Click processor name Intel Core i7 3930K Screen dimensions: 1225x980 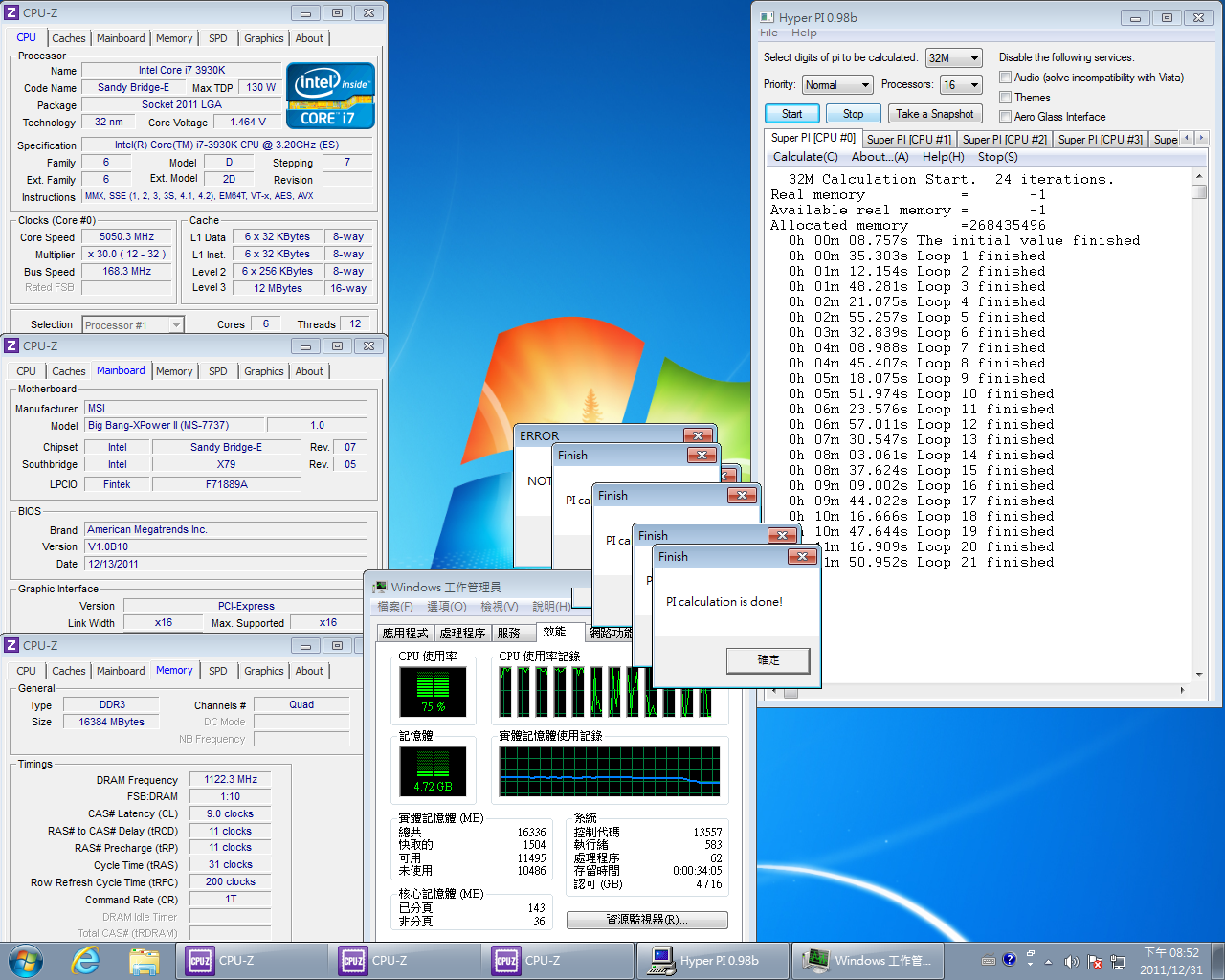pyautogui.click(x=182, y=70)
